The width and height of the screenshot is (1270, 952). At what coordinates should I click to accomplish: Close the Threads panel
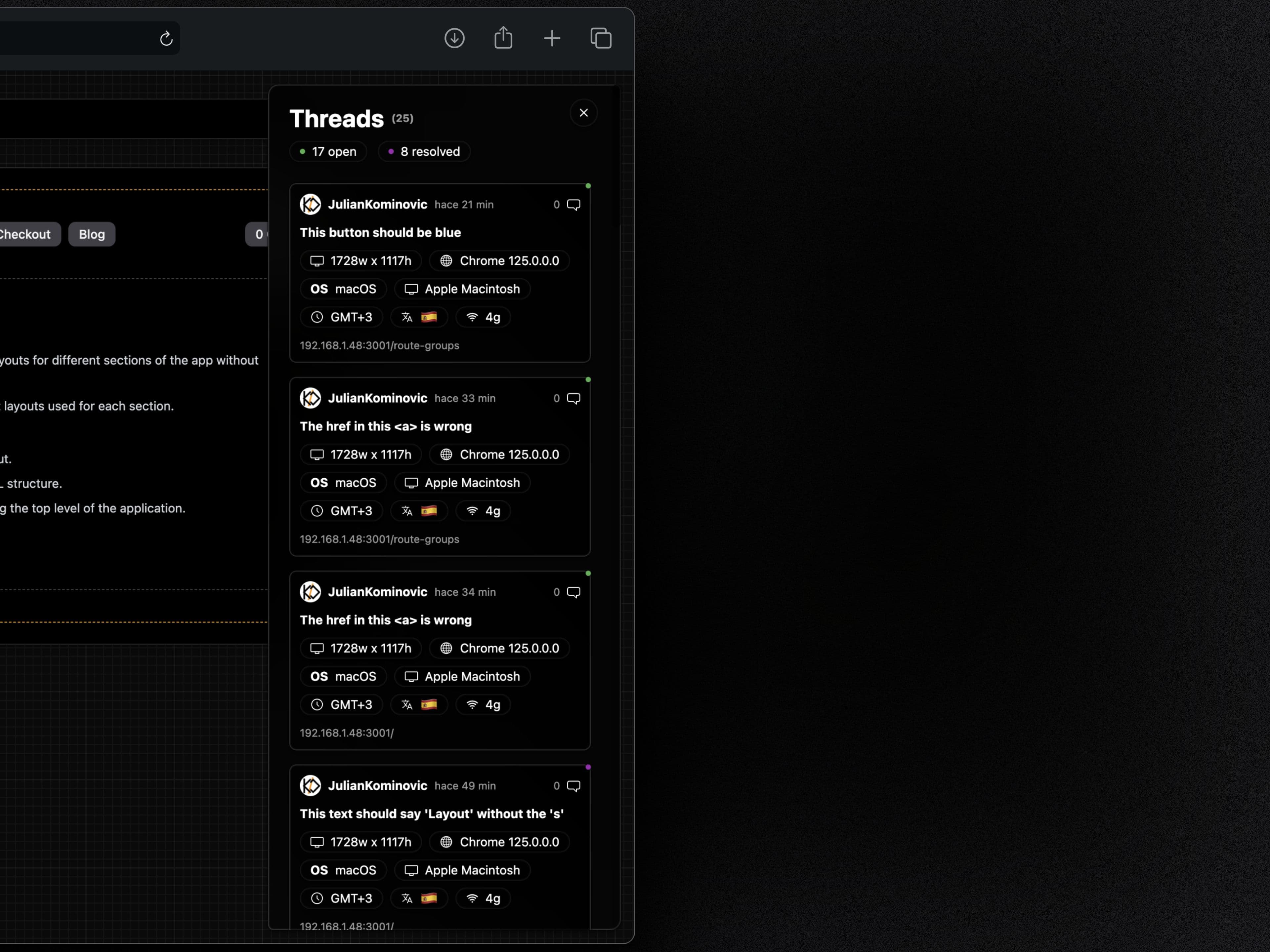pyautogui.click(x=584, y=112)
